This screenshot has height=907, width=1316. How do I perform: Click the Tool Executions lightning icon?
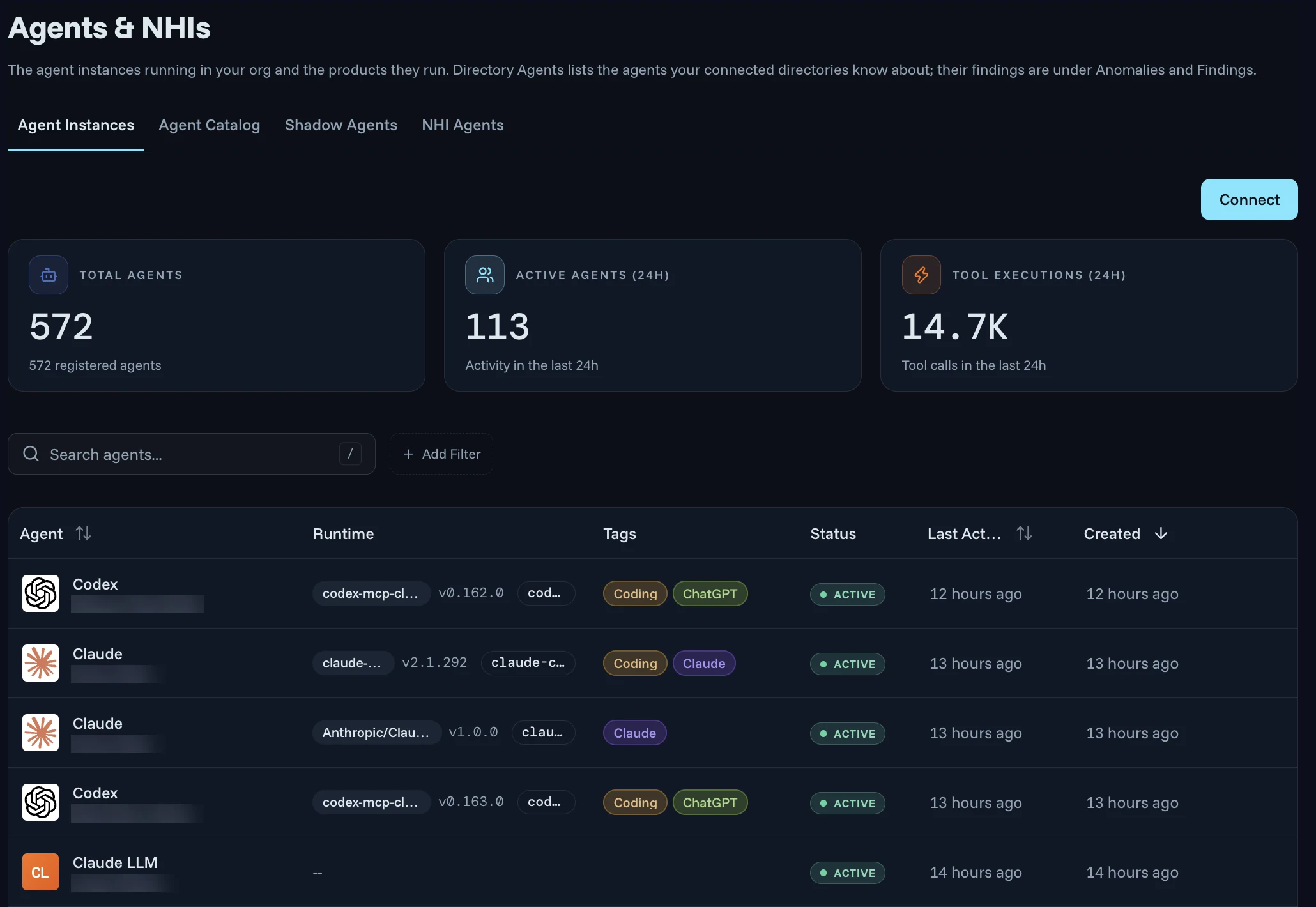click(921, 275)
